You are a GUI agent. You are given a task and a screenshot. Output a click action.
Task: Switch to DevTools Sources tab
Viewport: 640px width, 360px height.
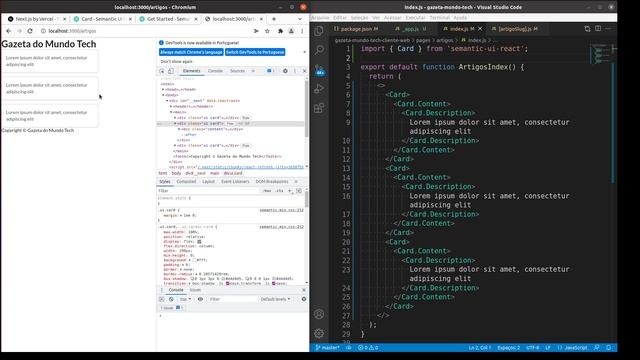(x=237, y=71)
